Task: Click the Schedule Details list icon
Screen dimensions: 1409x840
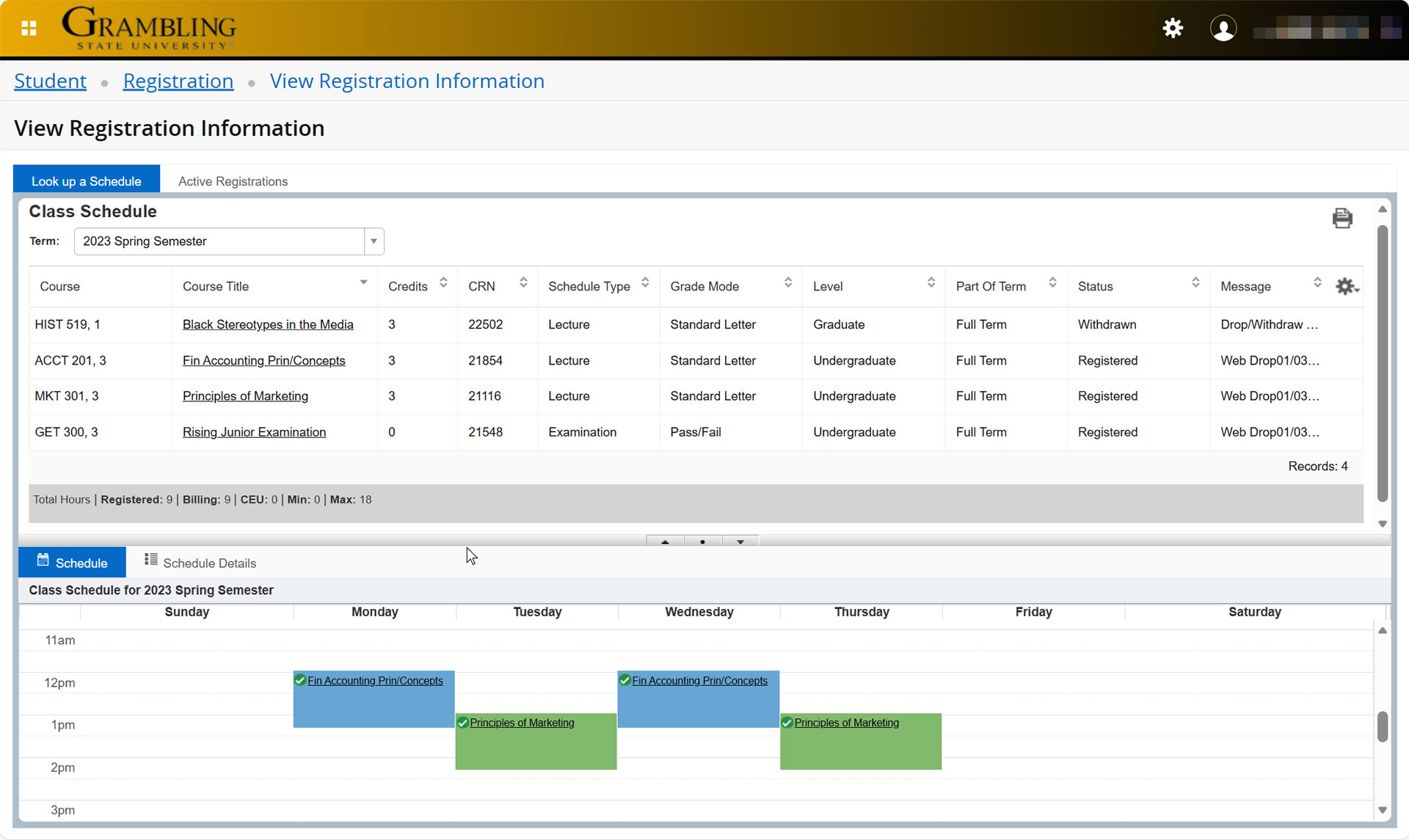Action: [151, 560]
